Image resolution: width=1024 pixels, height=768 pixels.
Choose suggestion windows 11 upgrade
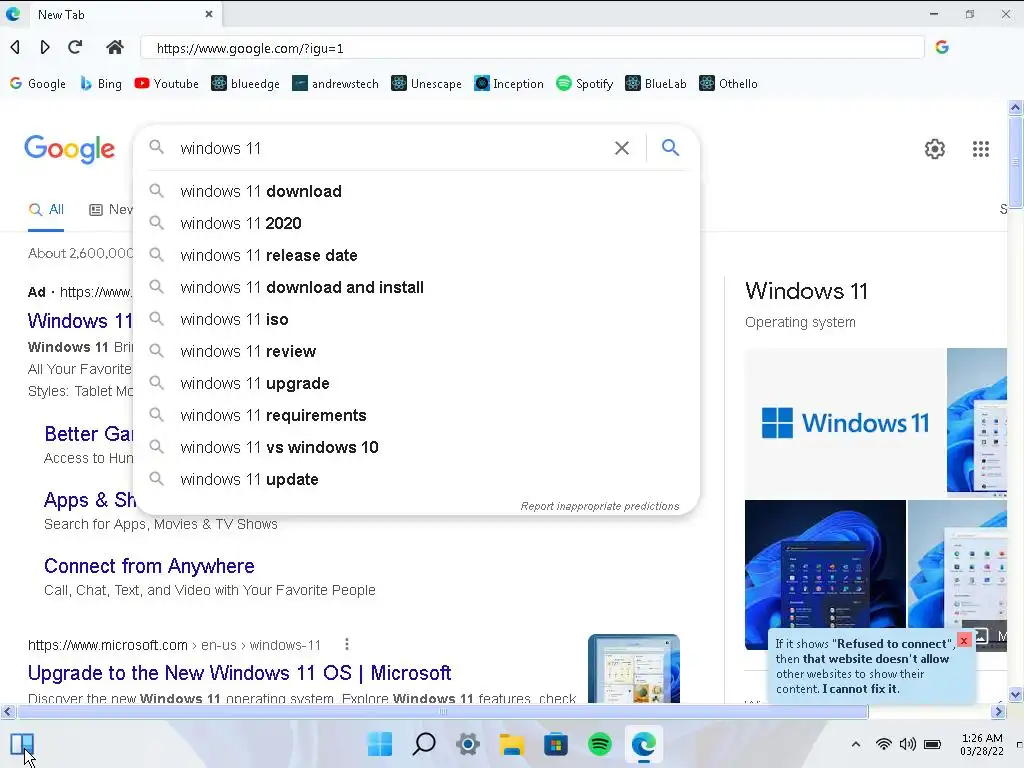click(x=416, y=383)
